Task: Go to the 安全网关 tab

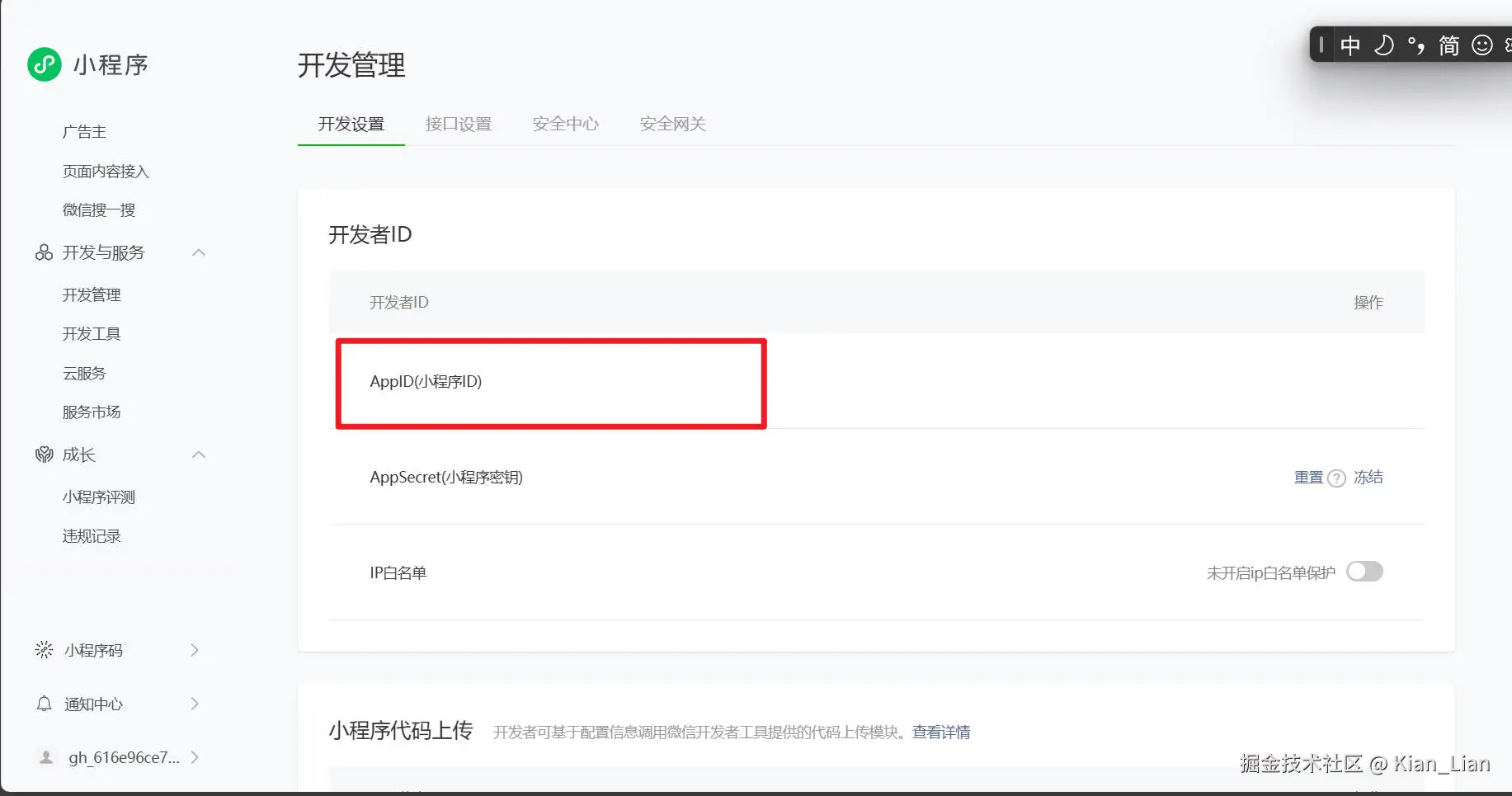Action: (x=673, y=124)
